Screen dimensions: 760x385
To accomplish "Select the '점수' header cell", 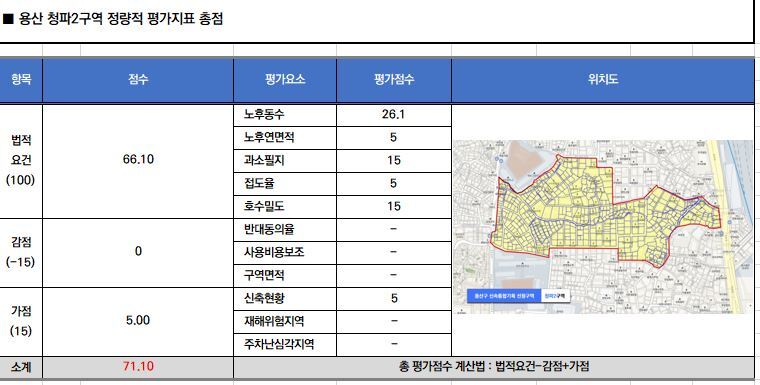I will click(138, 80).
